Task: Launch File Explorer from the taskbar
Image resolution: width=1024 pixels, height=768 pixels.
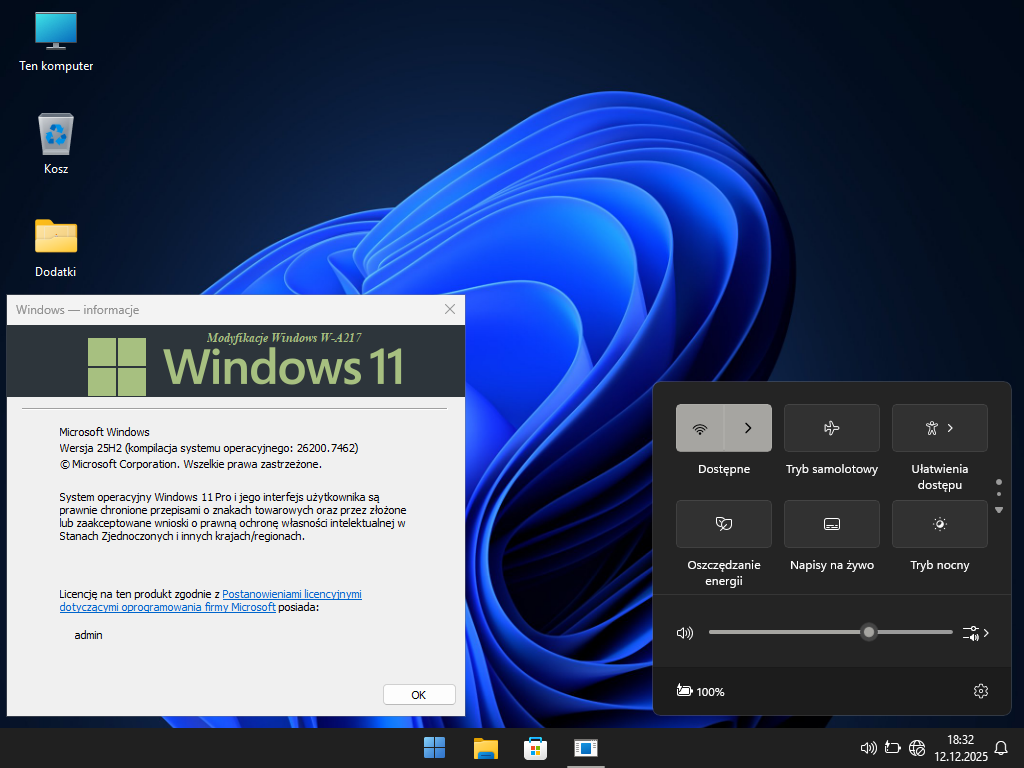Action: pyautogui.click(x=486, y=748)
